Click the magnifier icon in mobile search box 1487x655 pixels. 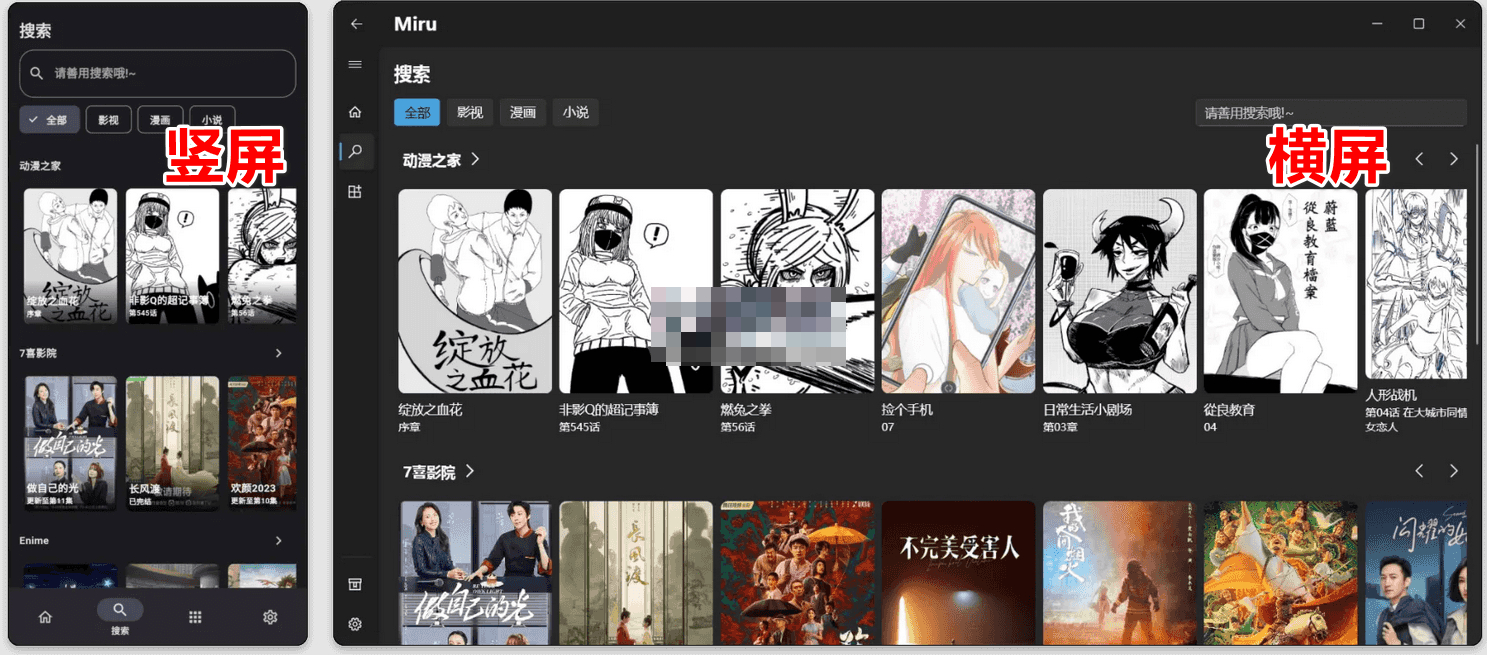(x=37, y=73)
